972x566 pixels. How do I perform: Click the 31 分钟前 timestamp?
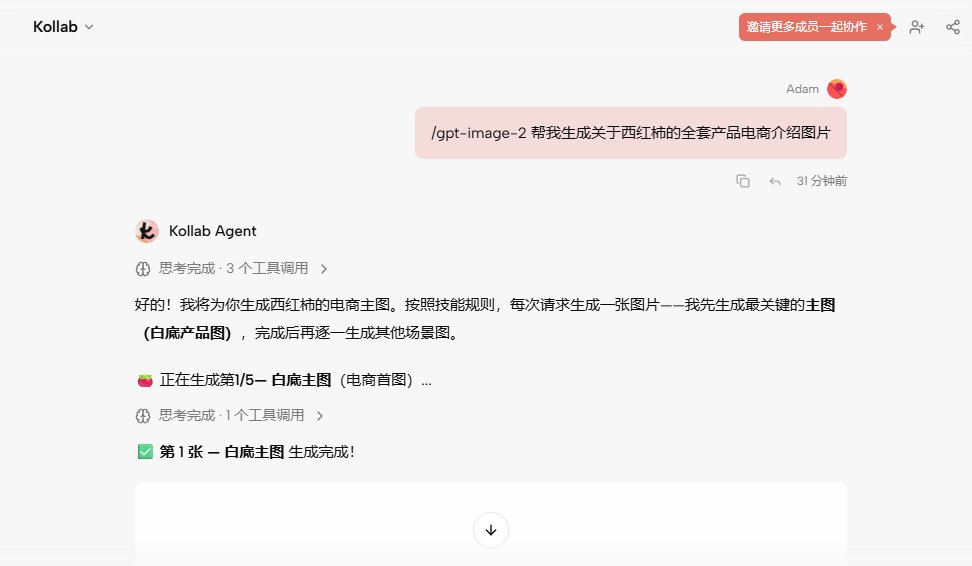pyautogui.click(x=822, y=181)
